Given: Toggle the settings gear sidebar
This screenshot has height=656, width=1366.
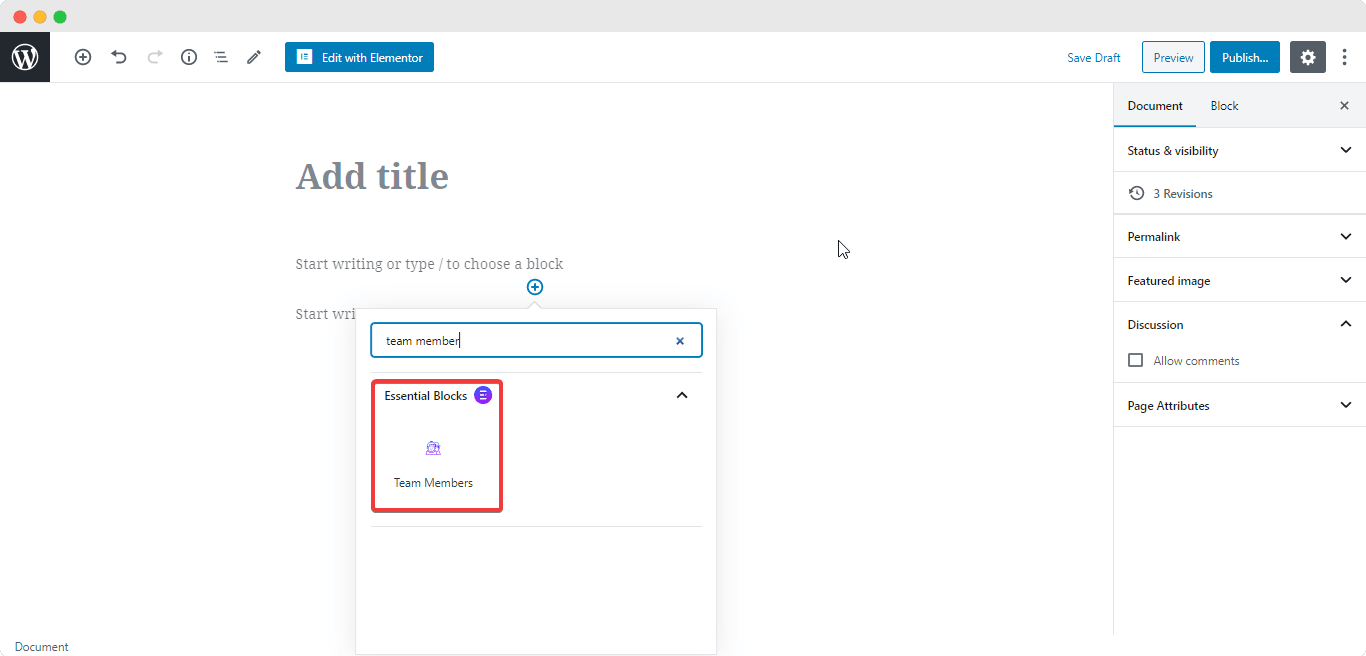Looking at the screenshot, I should coord(1308,57).
